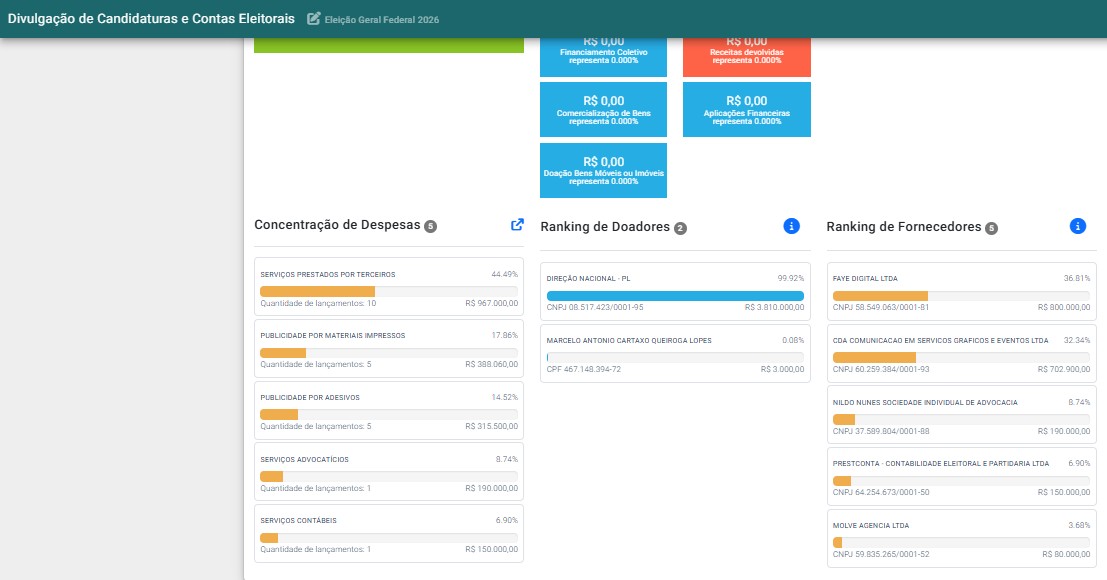Click the Aplicações Financeiras blue tile
The height and width of the screenshot is (580, 1107).
747,109
